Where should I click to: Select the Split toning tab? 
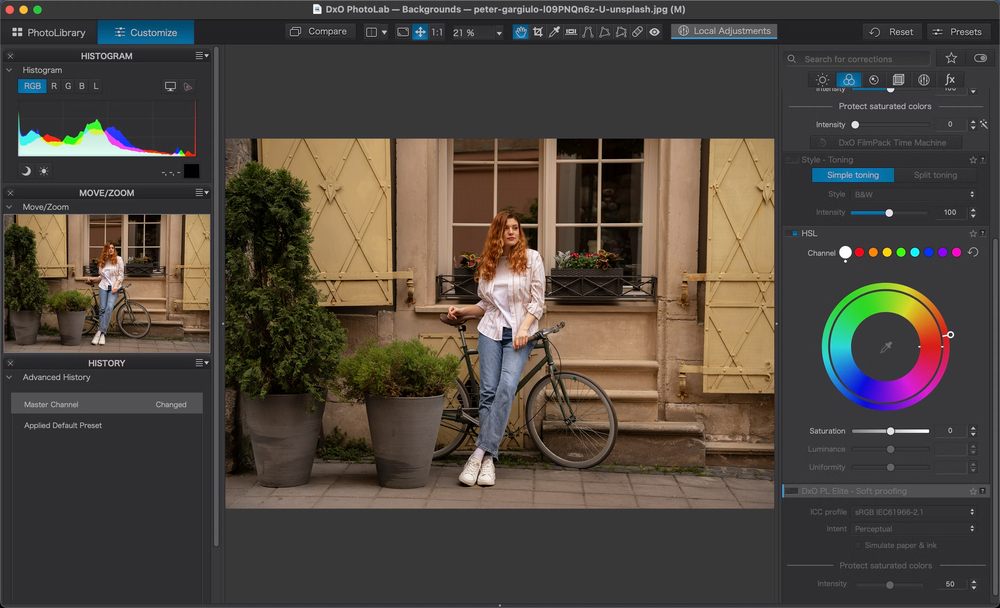(x=935, y=175)
